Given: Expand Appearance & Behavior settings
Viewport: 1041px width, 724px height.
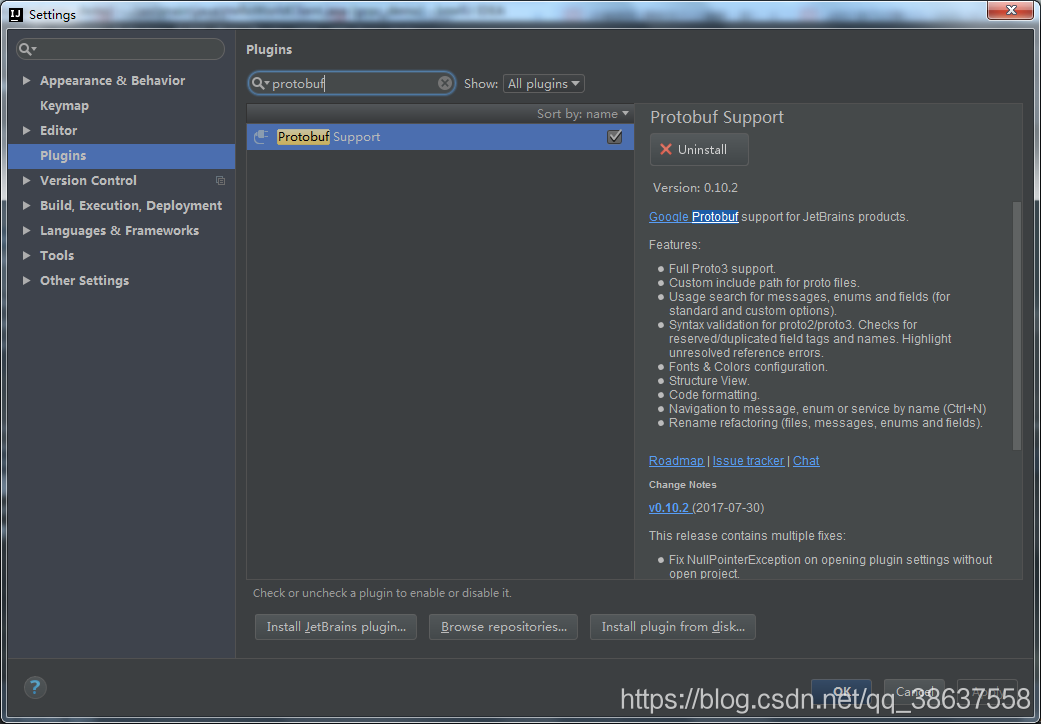Looking at the screenshot, I should pos(27,80).
